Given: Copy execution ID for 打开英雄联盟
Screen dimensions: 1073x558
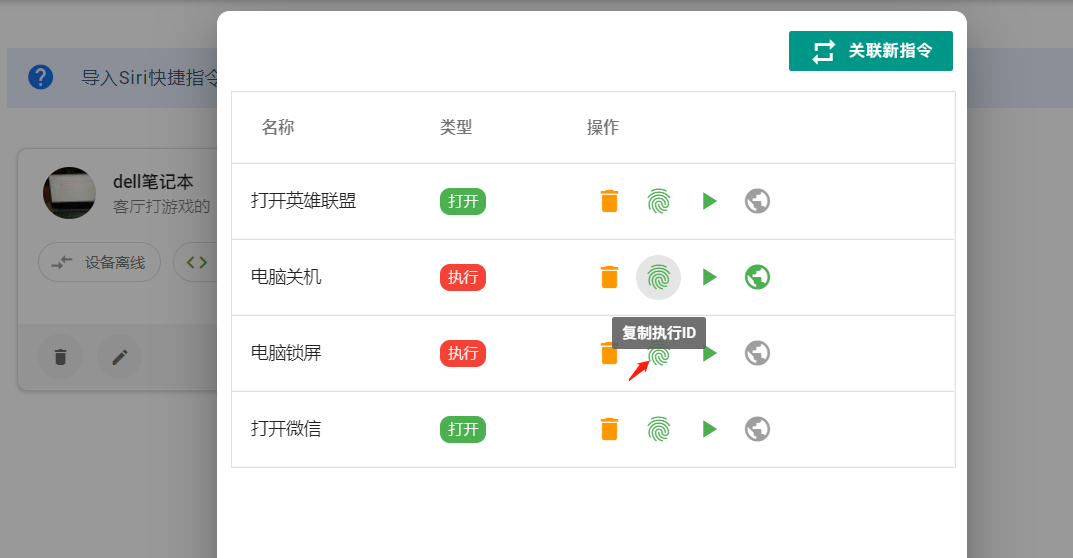Looking at the screenshot, I should (658, 201).
